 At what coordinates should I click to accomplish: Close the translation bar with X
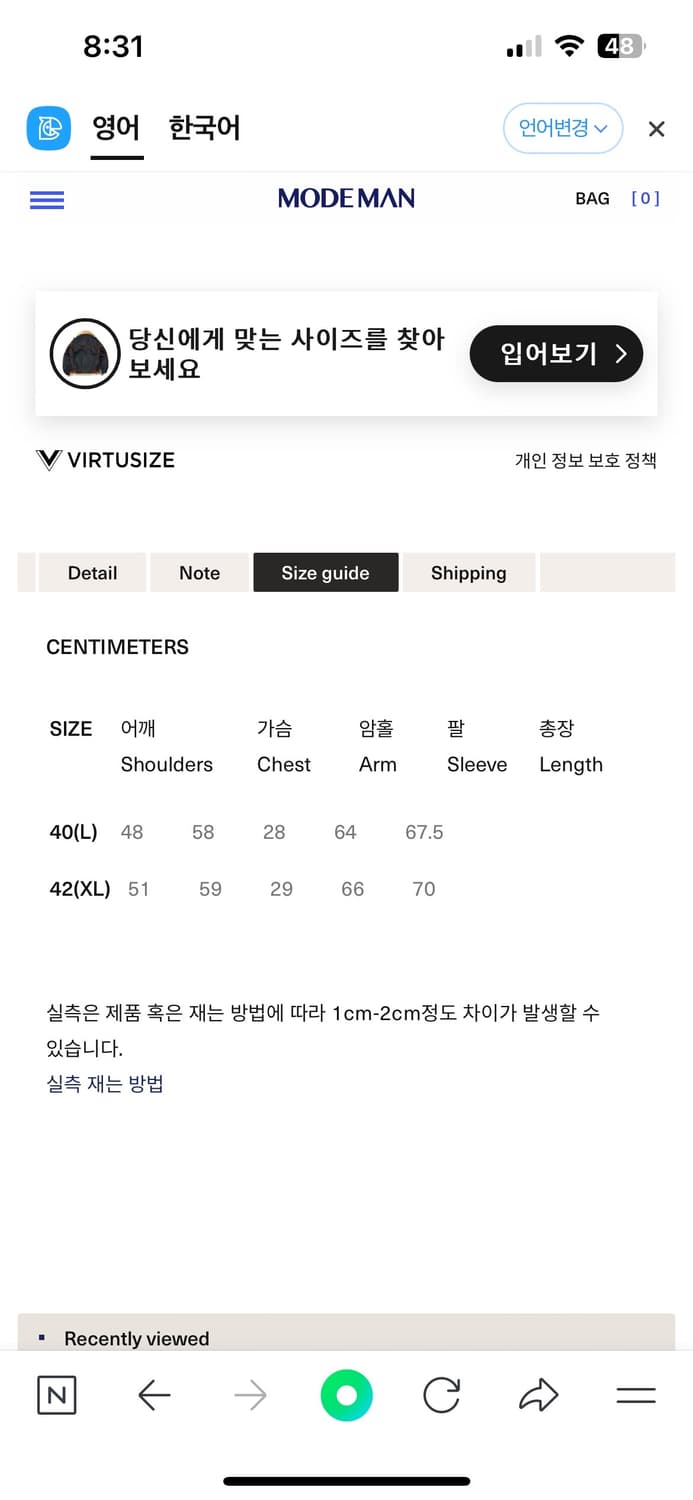pyautogui.click(x=656, y=129)
